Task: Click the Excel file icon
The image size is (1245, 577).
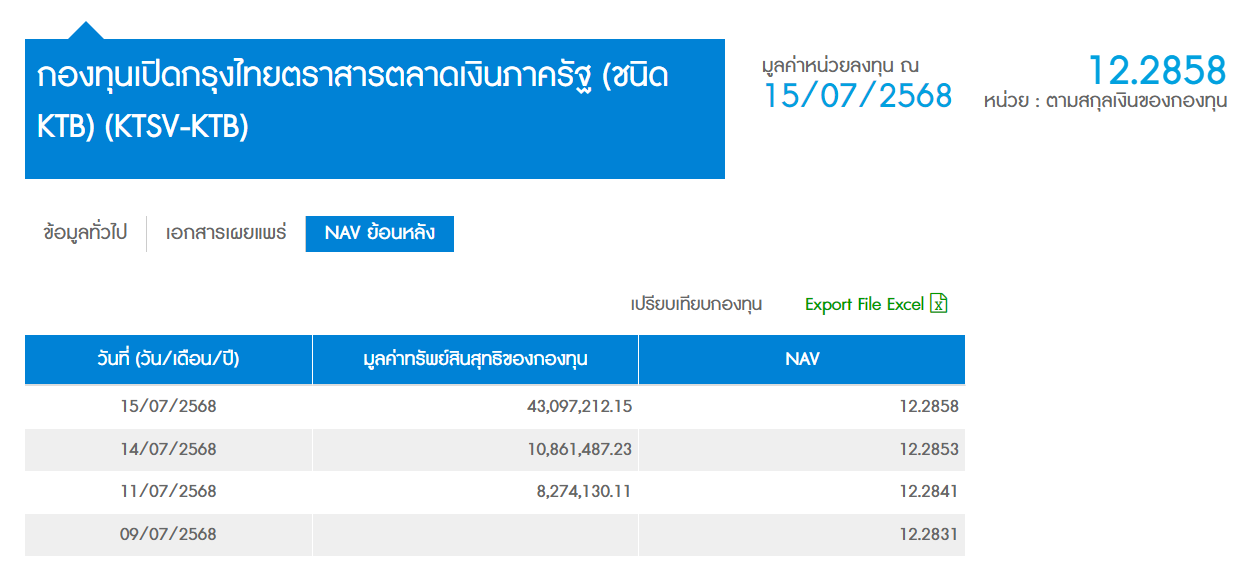Action: point(938,303)
